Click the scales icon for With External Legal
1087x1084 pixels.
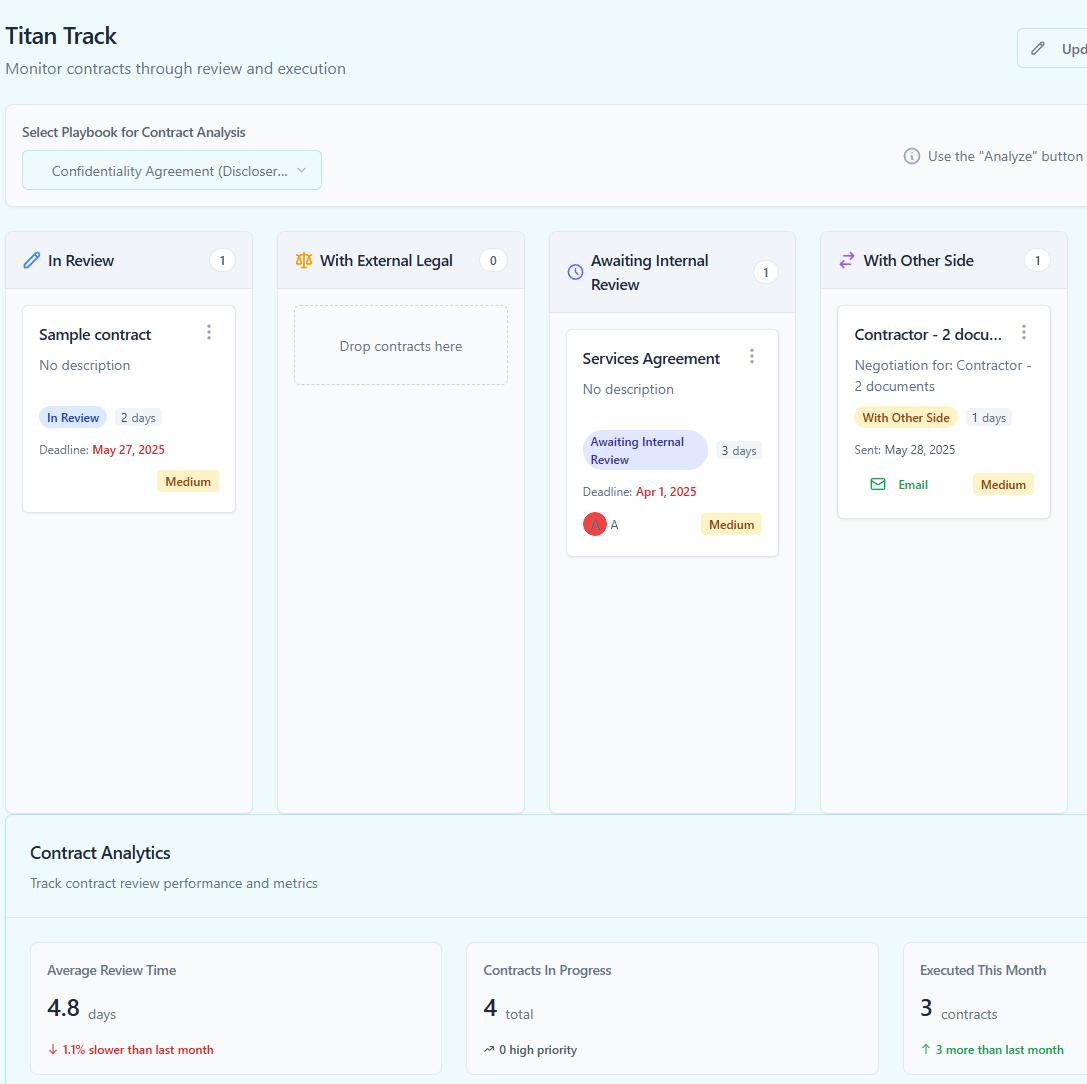click(304, 261)
